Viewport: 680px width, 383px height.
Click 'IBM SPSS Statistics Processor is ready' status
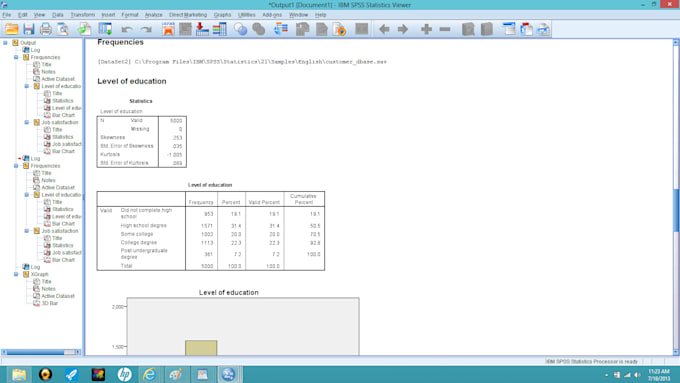[592, 361]
